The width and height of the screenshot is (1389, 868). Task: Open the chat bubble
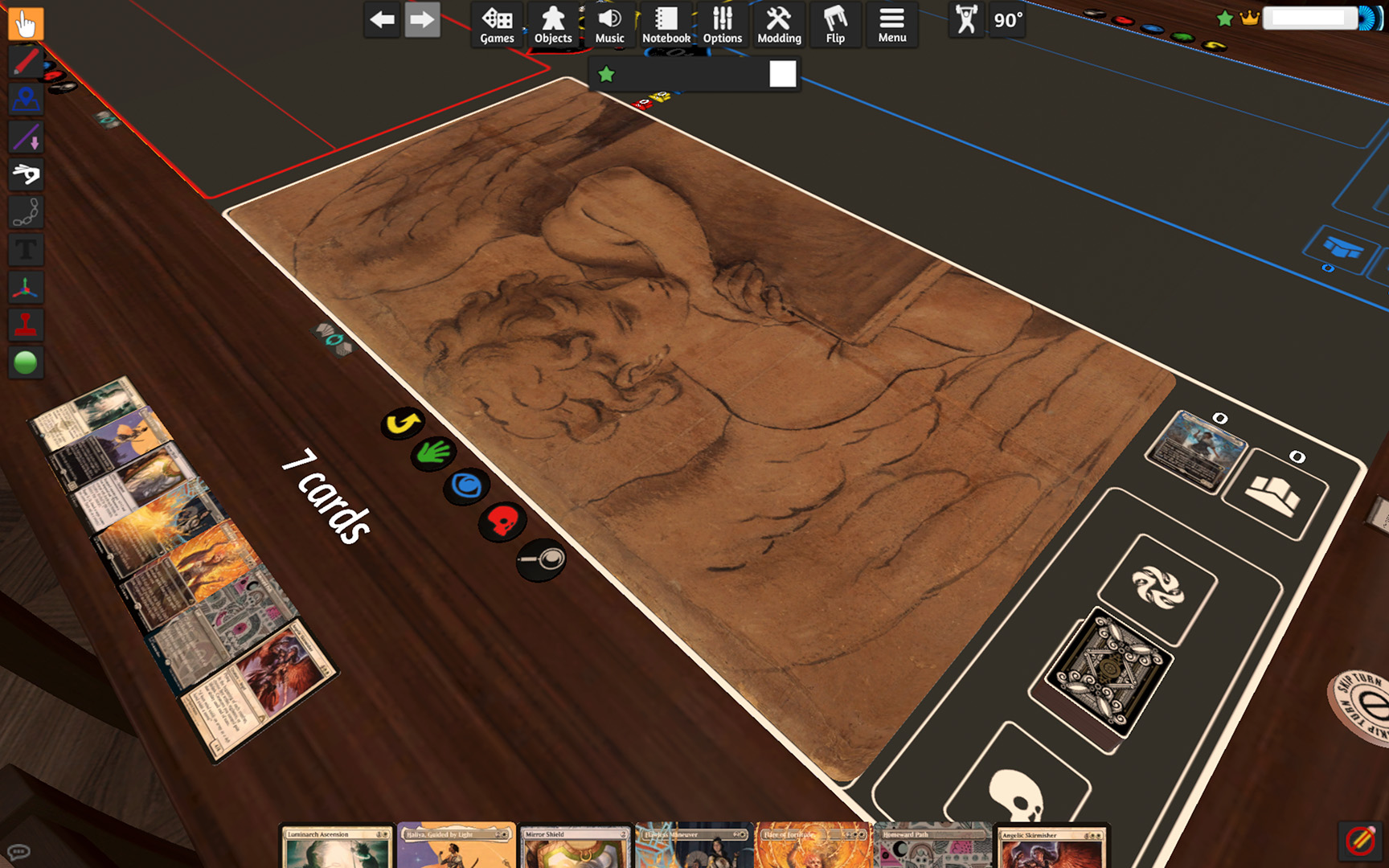(18, 852)
